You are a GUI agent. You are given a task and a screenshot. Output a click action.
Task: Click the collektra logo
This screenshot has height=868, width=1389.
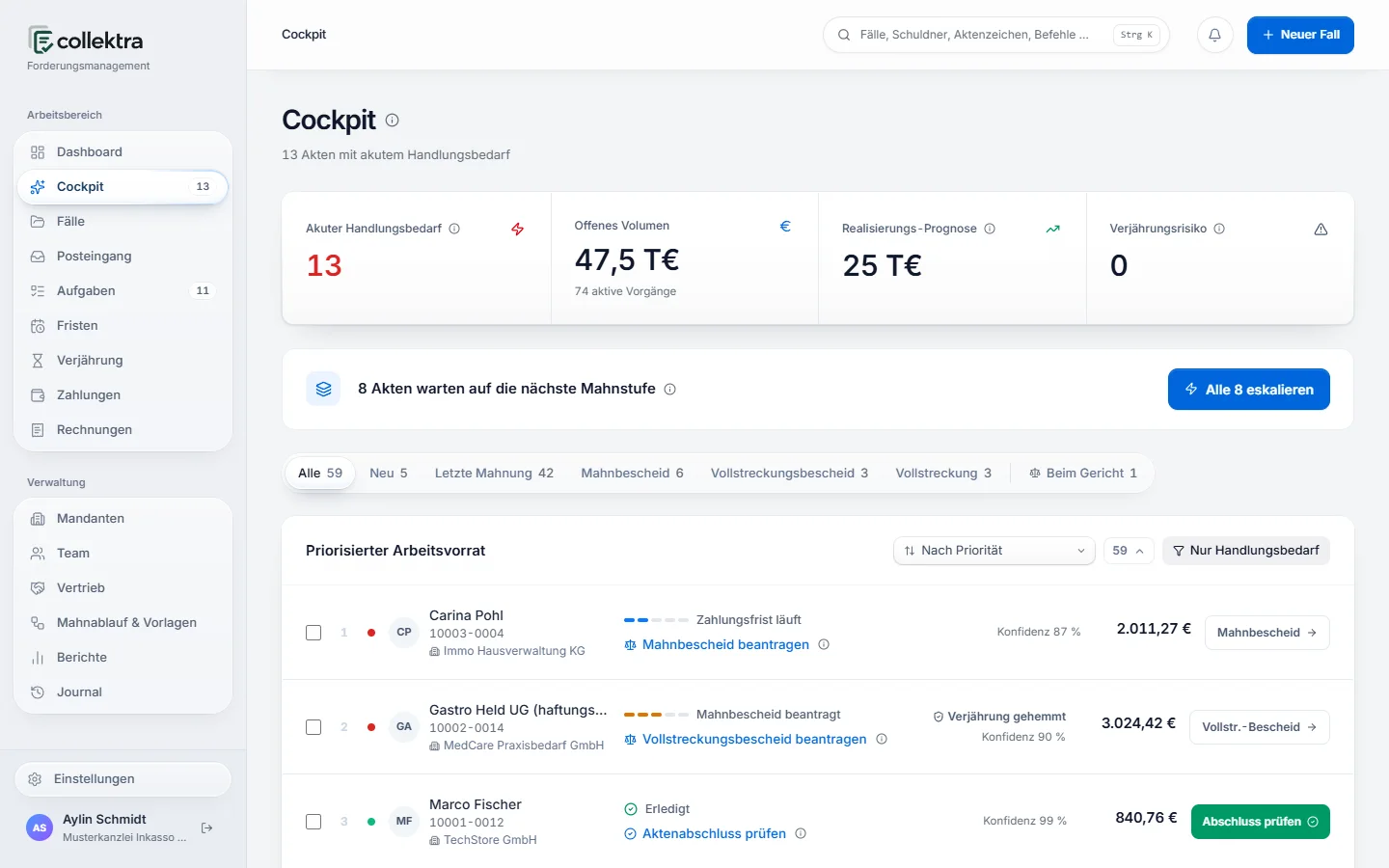[x=86, y=41]
